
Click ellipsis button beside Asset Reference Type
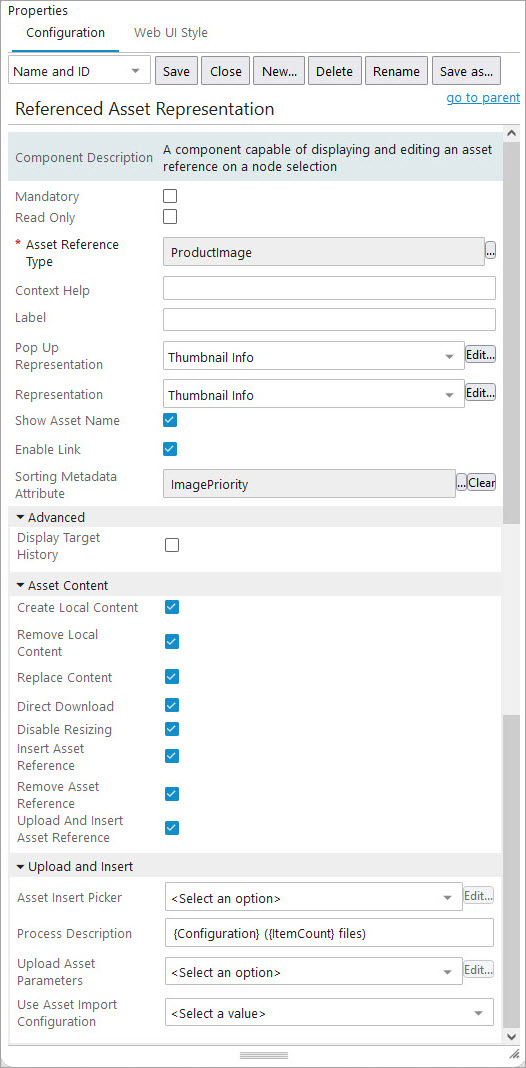490,252
